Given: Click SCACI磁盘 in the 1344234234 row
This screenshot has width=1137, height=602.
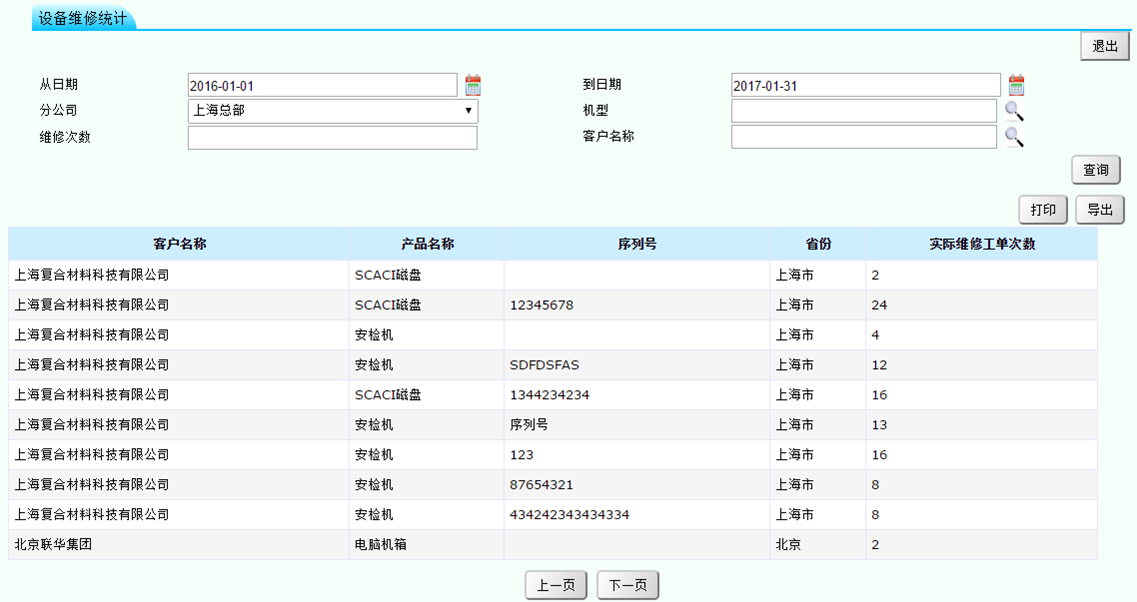Looking at the screenshot, I should 427,395.
